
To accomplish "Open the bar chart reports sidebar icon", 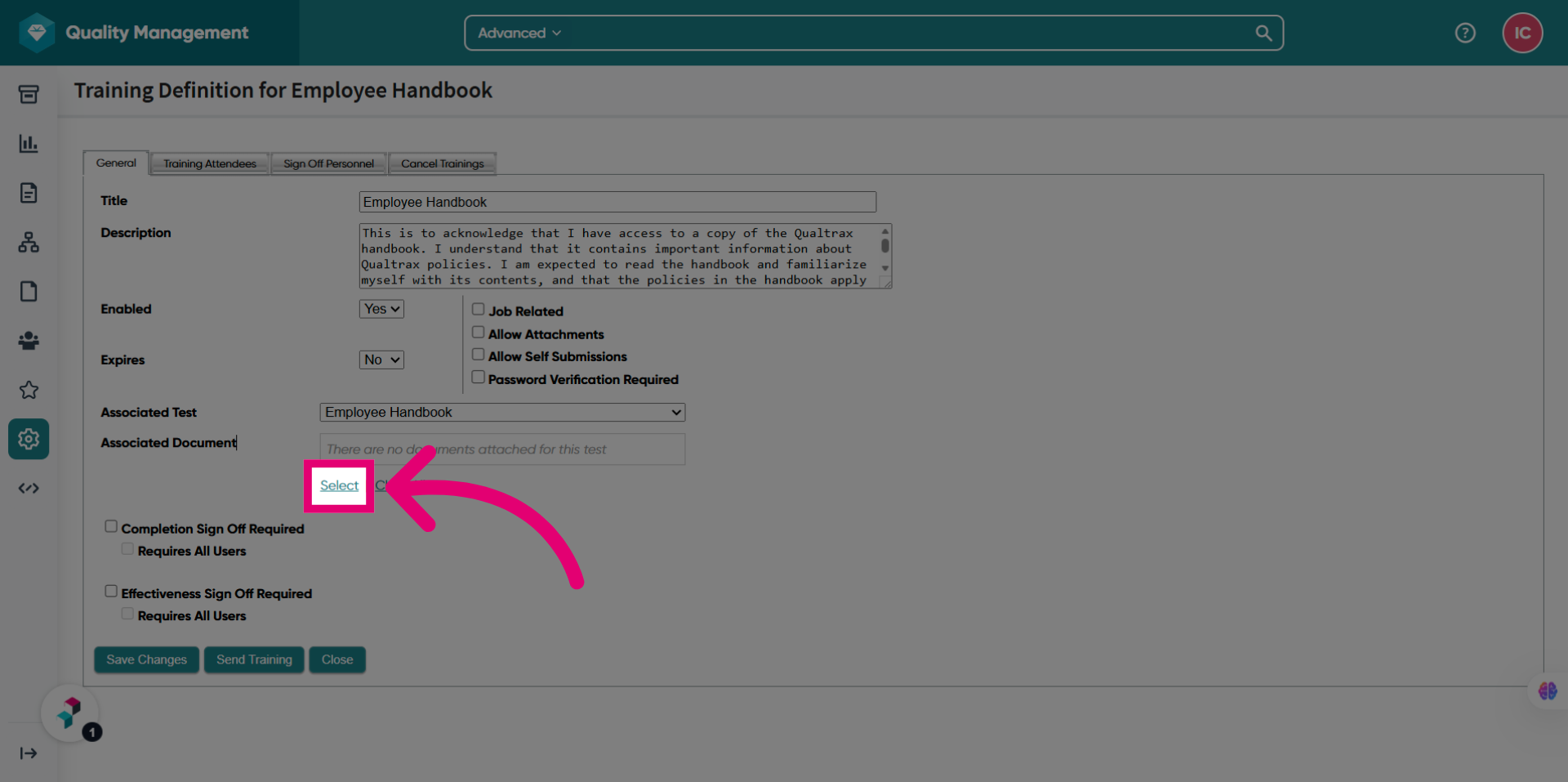I will 29,144.
